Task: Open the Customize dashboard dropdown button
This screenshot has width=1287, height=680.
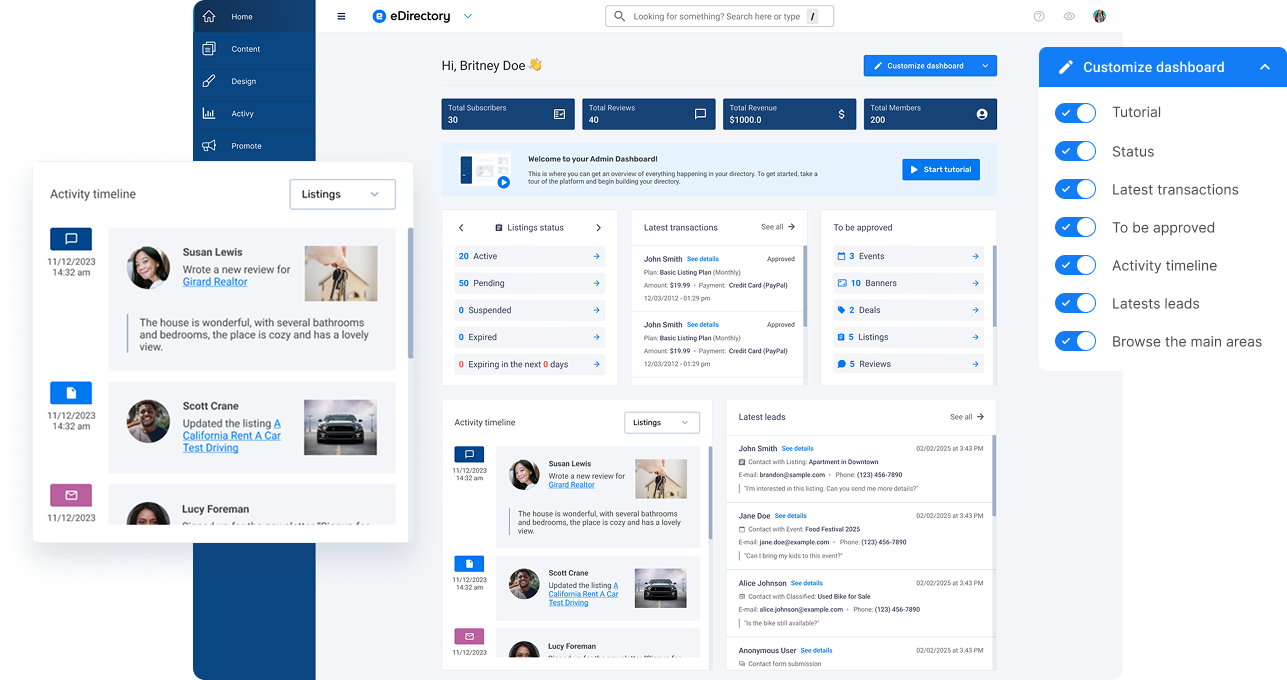Action: pyautogui.click(x=930, y=66)
